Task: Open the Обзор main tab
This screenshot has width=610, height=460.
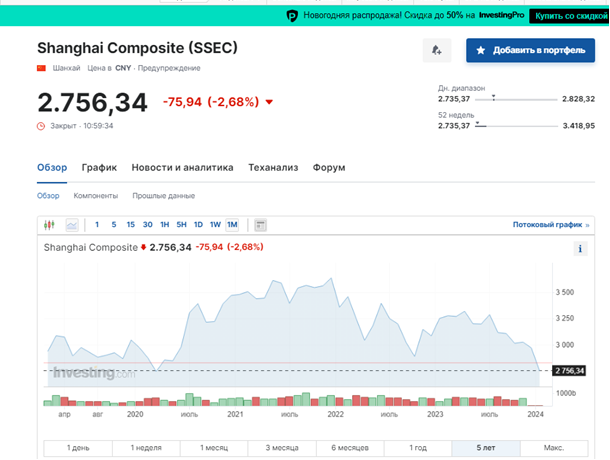Action: click(52, 168)
